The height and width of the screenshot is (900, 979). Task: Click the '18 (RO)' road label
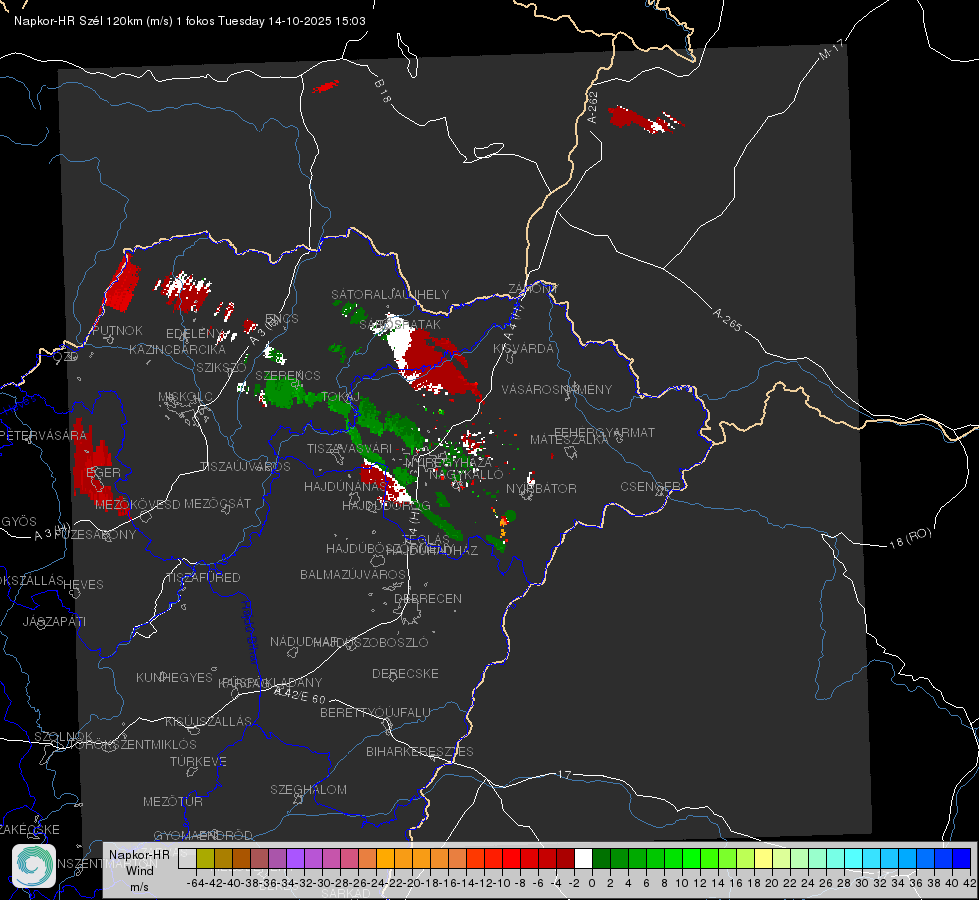(x=910, y=538)
